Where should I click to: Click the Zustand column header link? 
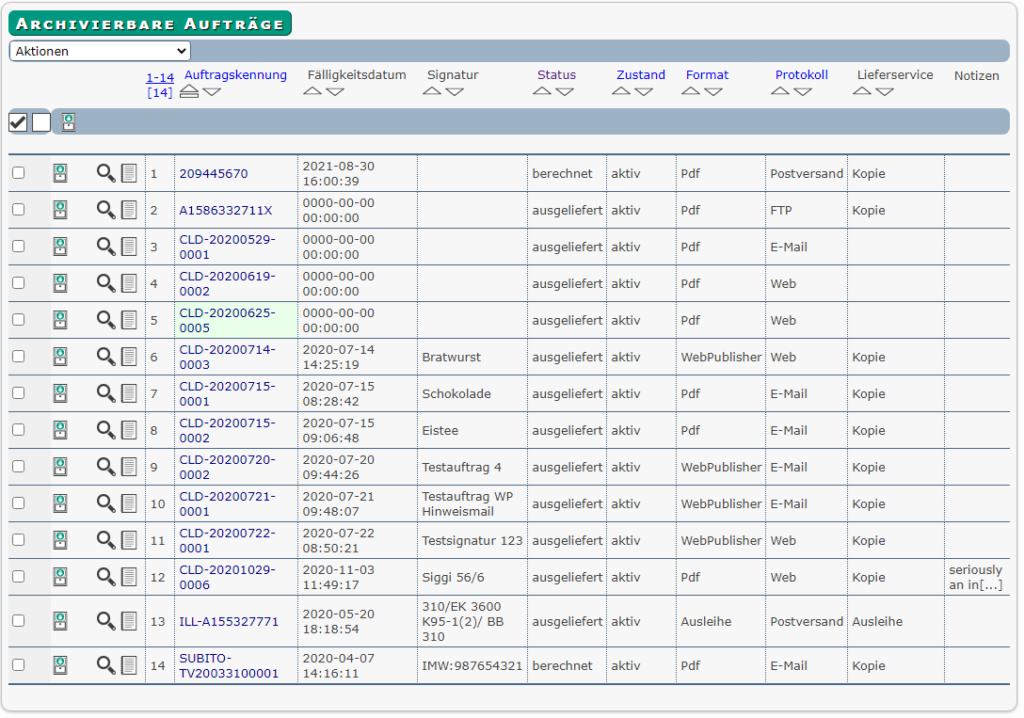(641, 75)
